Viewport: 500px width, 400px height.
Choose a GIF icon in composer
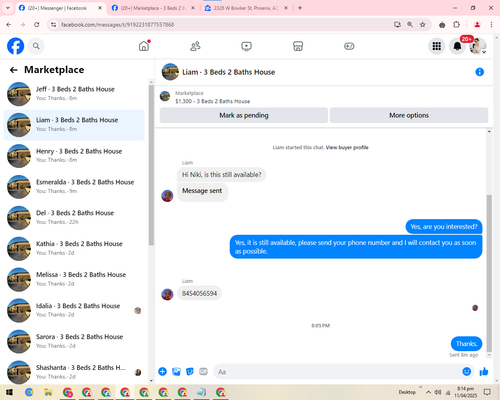click(203, 371)
